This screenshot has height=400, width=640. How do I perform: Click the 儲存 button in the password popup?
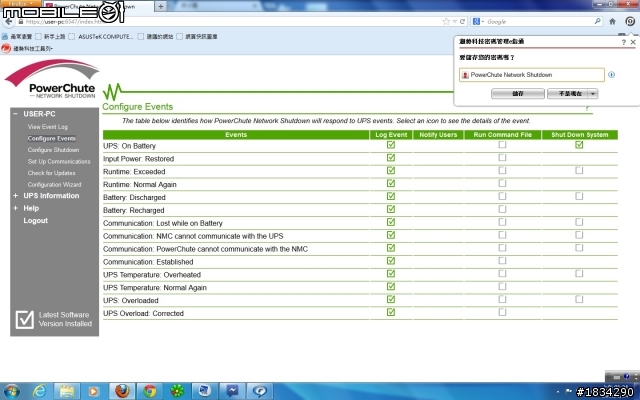tap(518, 94)
